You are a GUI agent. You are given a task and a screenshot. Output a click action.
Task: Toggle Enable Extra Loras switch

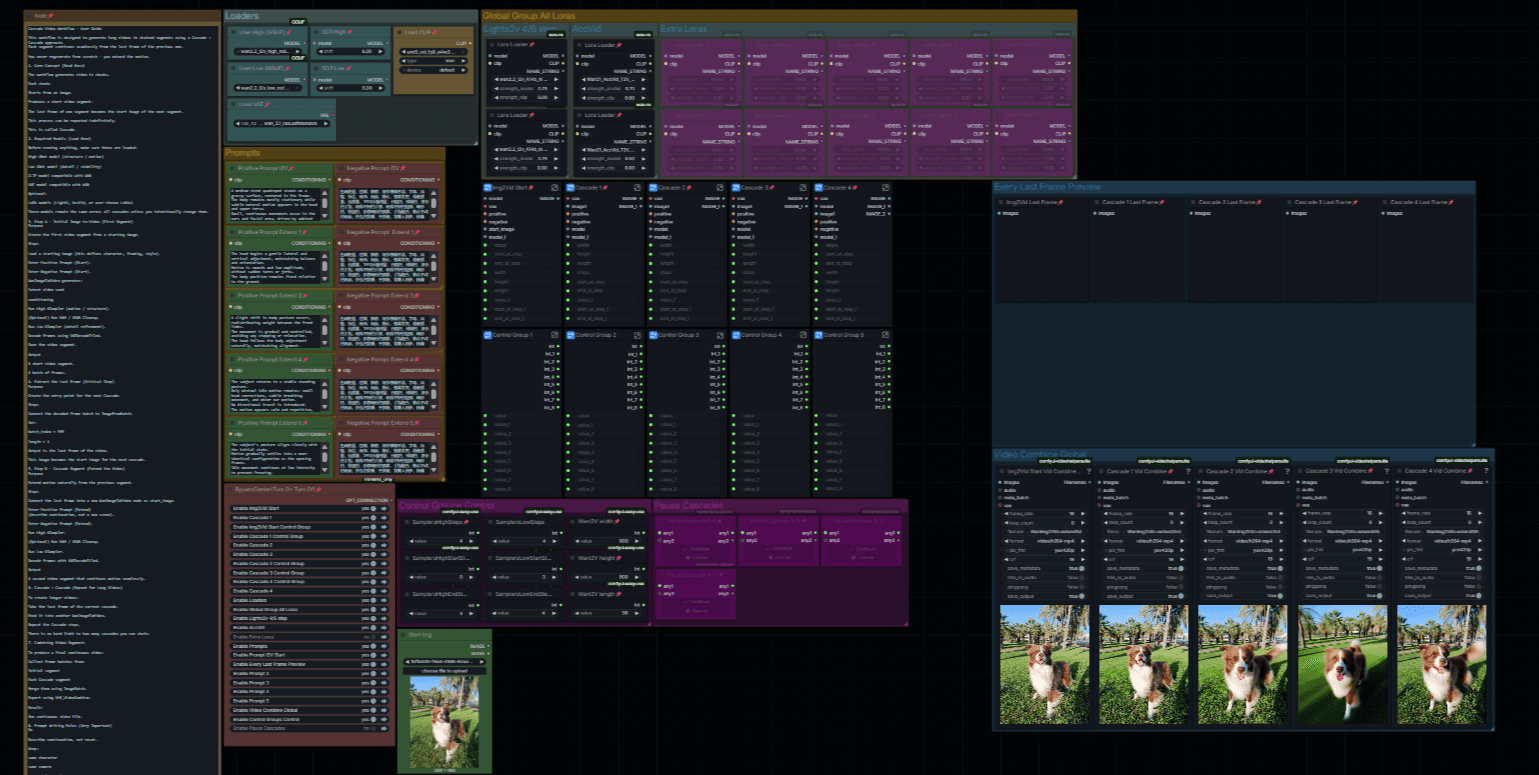(x=373, y=637)
